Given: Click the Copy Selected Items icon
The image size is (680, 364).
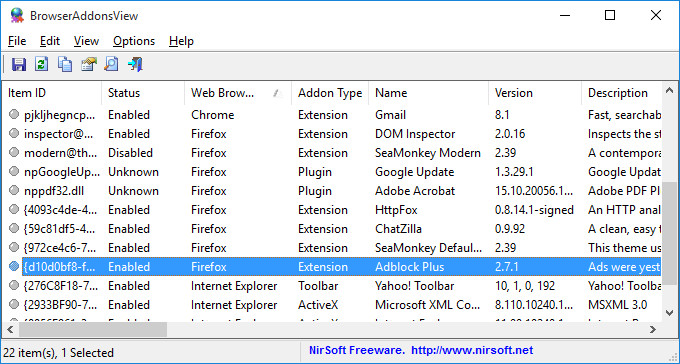Looking at the screenshot, I should (65, 64).
